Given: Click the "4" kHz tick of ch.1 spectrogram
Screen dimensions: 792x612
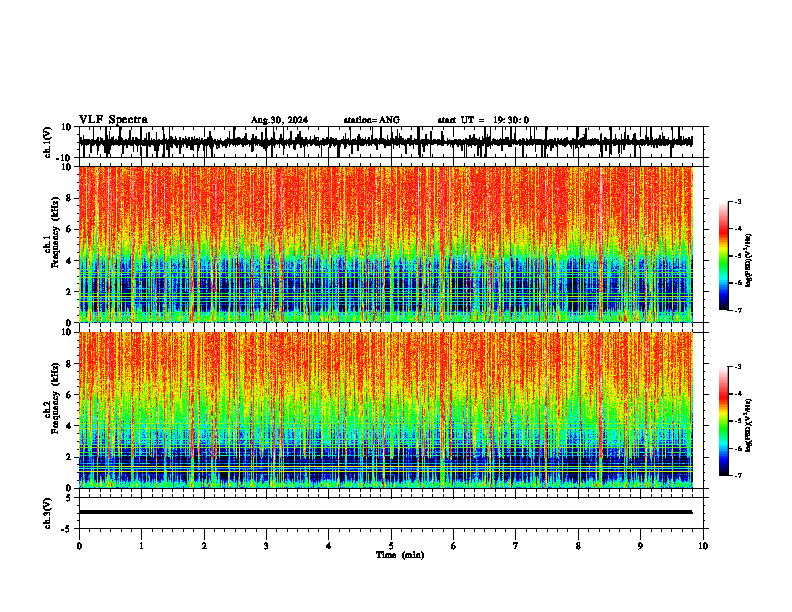Looking at the screenshot, I should coord(69,261).
